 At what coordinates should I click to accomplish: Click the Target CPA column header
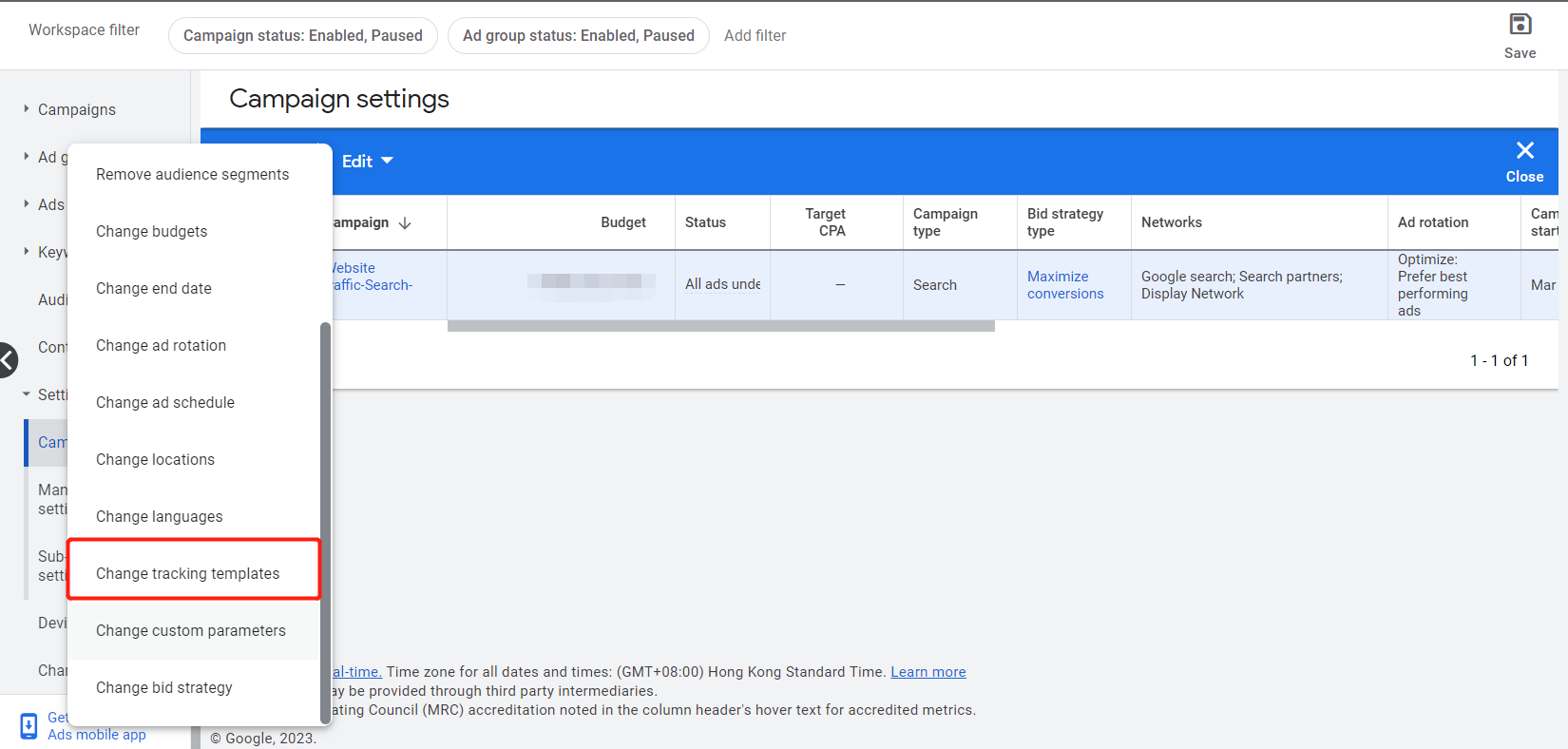click(x=826, y=222)
